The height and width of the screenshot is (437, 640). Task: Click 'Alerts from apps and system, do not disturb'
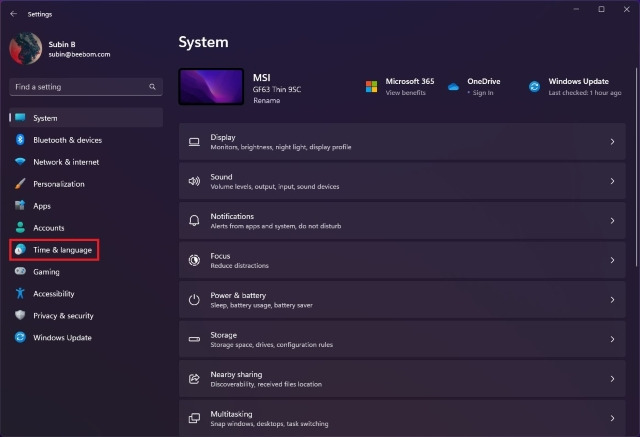click(276, 226)
